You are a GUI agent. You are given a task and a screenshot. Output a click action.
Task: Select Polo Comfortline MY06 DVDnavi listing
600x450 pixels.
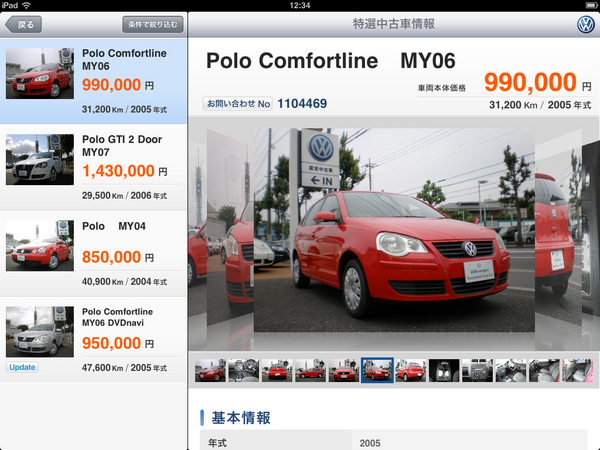pos(93,339)
